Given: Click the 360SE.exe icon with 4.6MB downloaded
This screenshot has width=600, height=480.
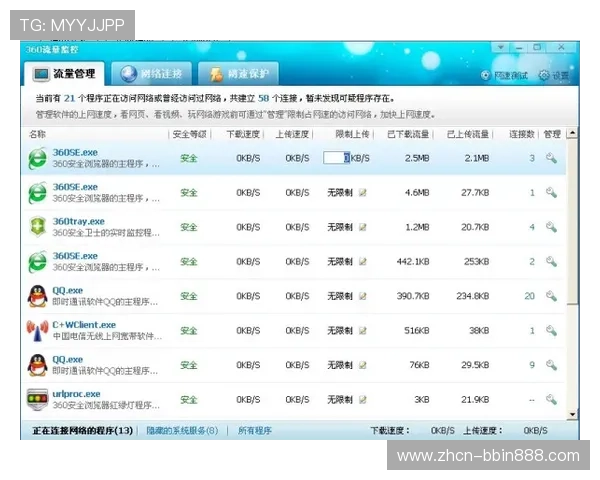Looking at the screenshot, I should 38,193.
